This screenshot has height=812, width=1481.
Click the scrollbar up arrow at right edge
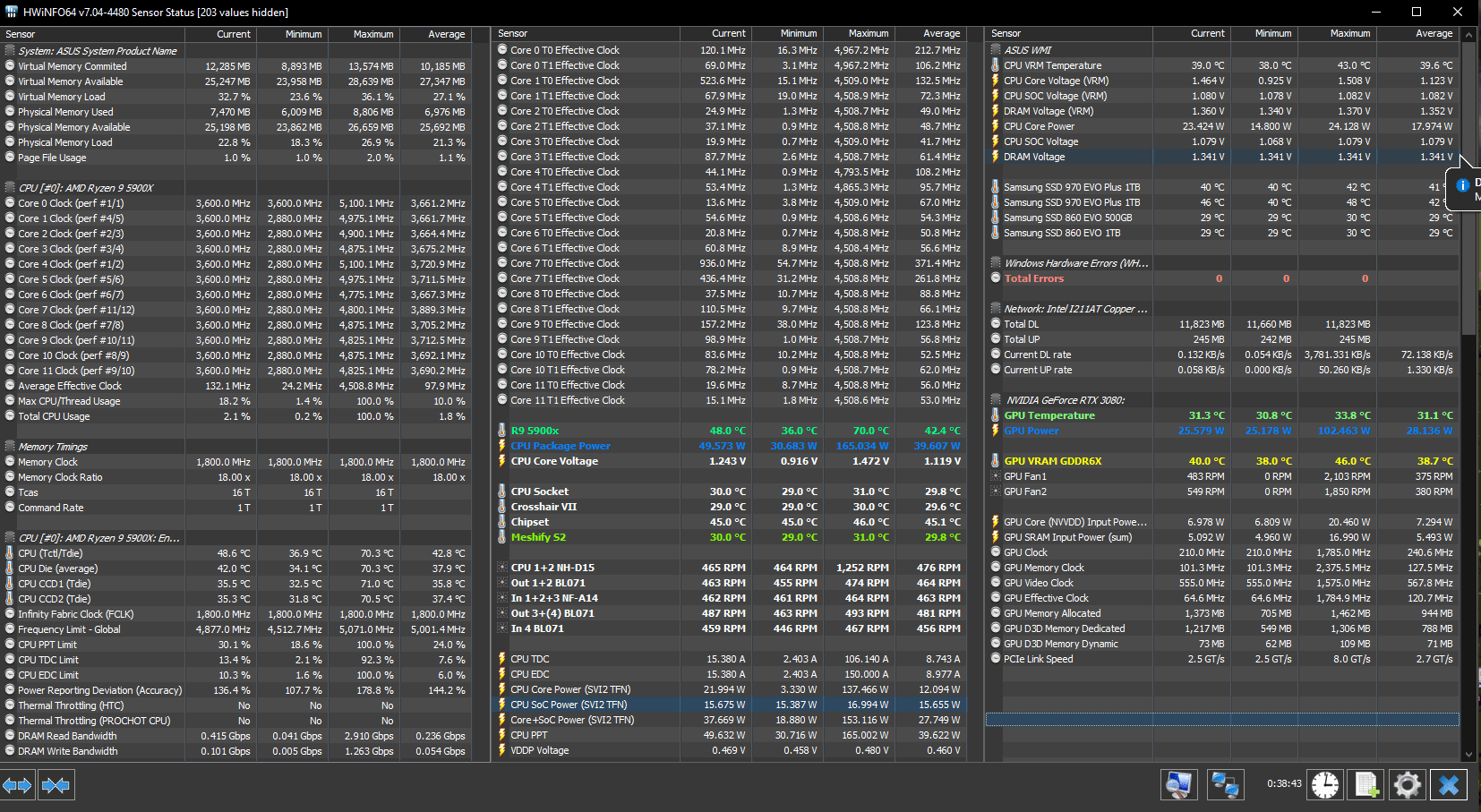tap(1468, 35)
